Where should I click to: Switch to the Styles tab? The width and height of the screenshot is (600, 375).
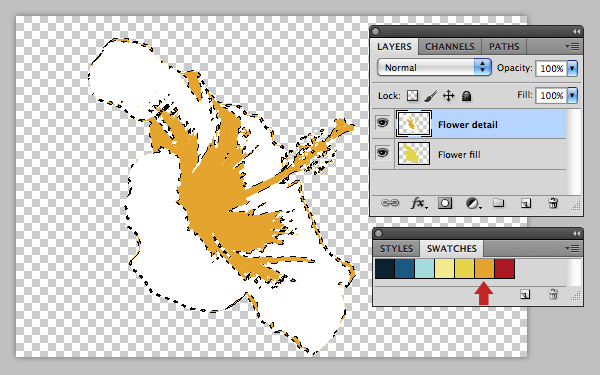tap(396, 249)
